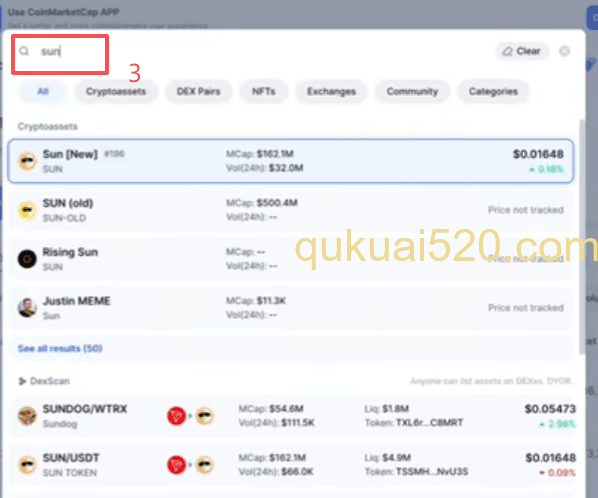The image size is (598, 498).
Task: Click the red Tron icon in SUN/USDT row
Action: pyautogui.click(x=176, y=465)
